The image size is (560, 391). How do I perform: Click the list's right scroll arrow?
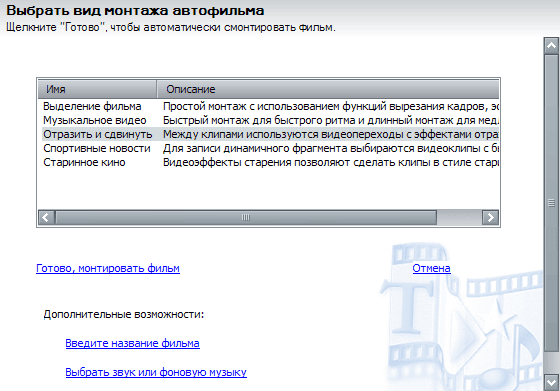click(490, 217)
